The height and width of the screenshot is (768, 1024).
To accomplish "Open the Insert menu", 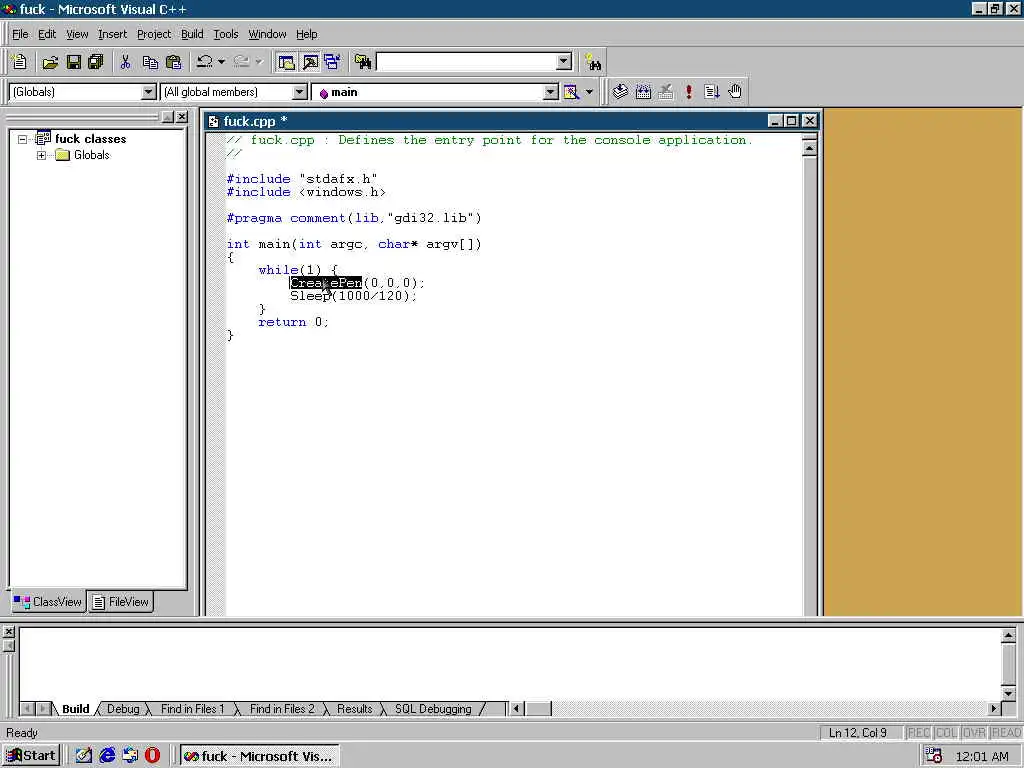I will point(112,34).
